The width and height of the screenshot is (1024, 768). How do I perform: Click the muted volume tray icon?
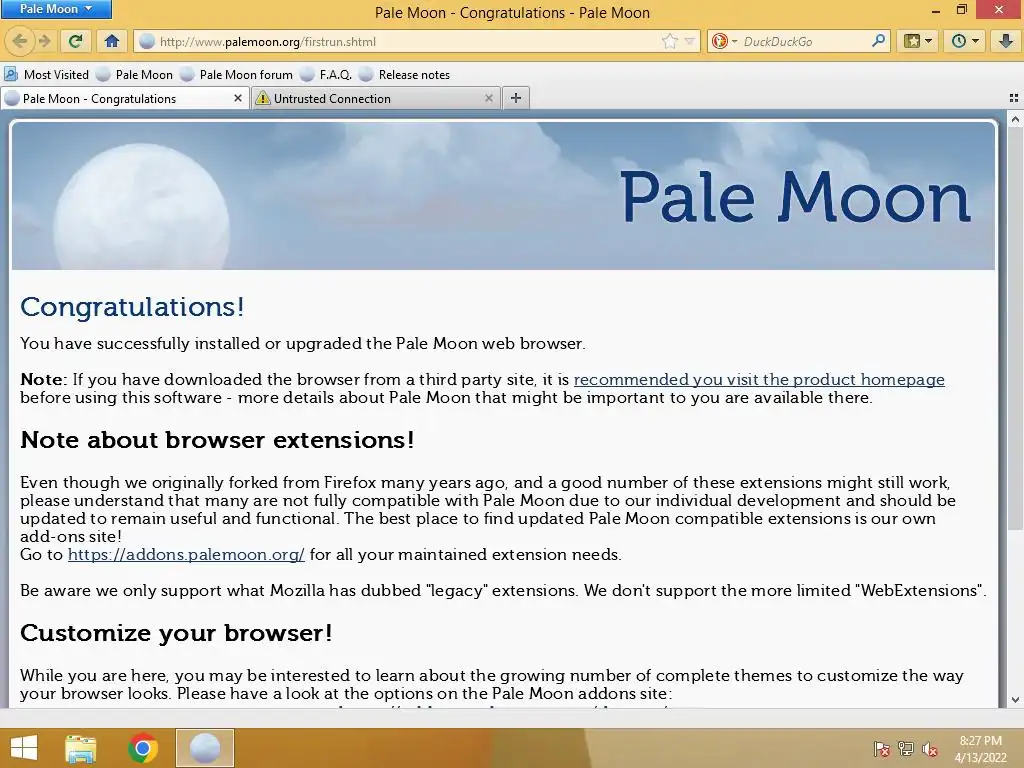(x=929, y=749)
